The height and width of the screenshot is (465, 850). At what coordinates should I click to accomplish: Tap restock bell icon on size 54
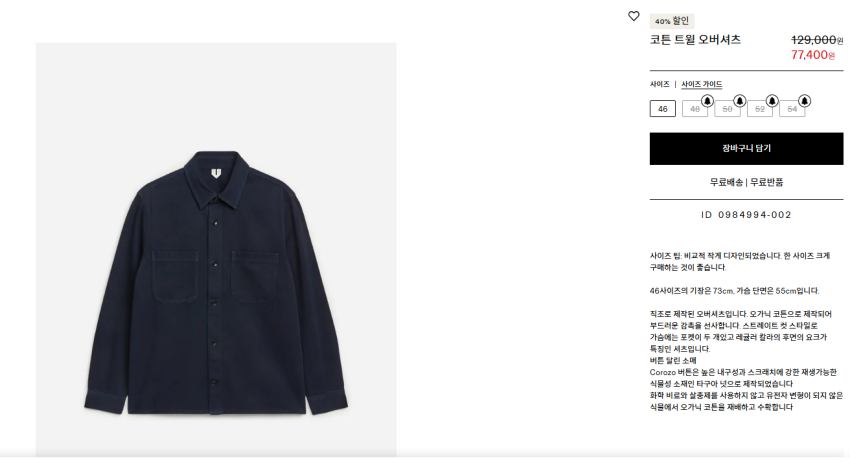804,101
